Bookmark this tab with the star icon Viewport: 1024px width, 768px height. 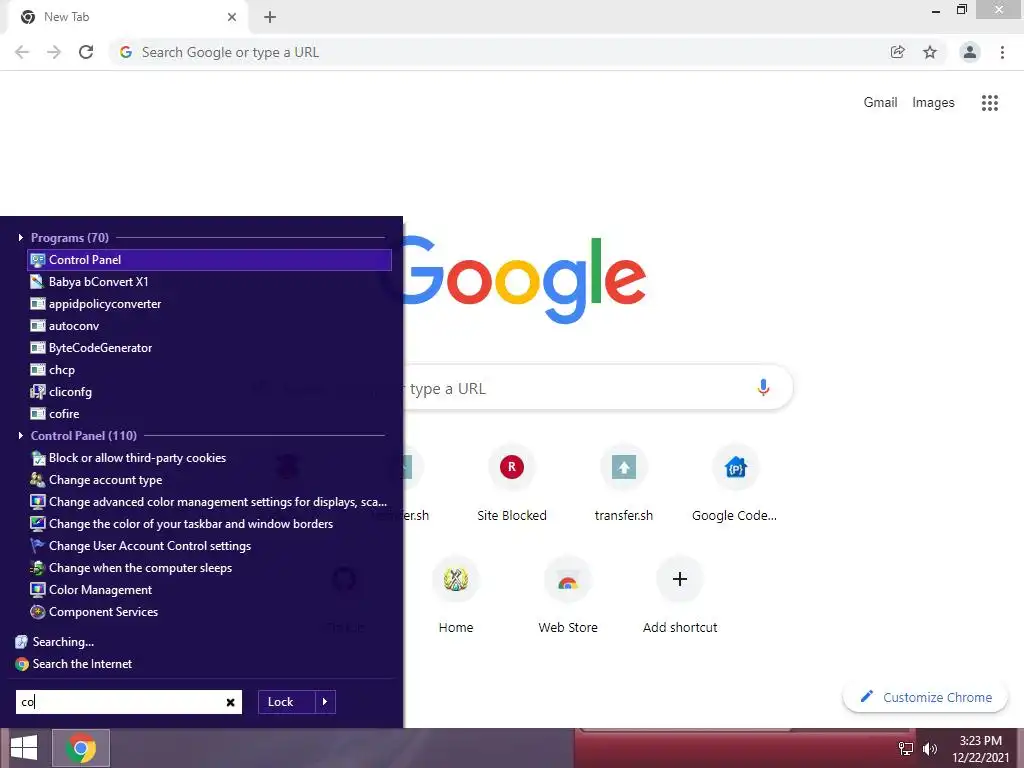coord(930,52)
